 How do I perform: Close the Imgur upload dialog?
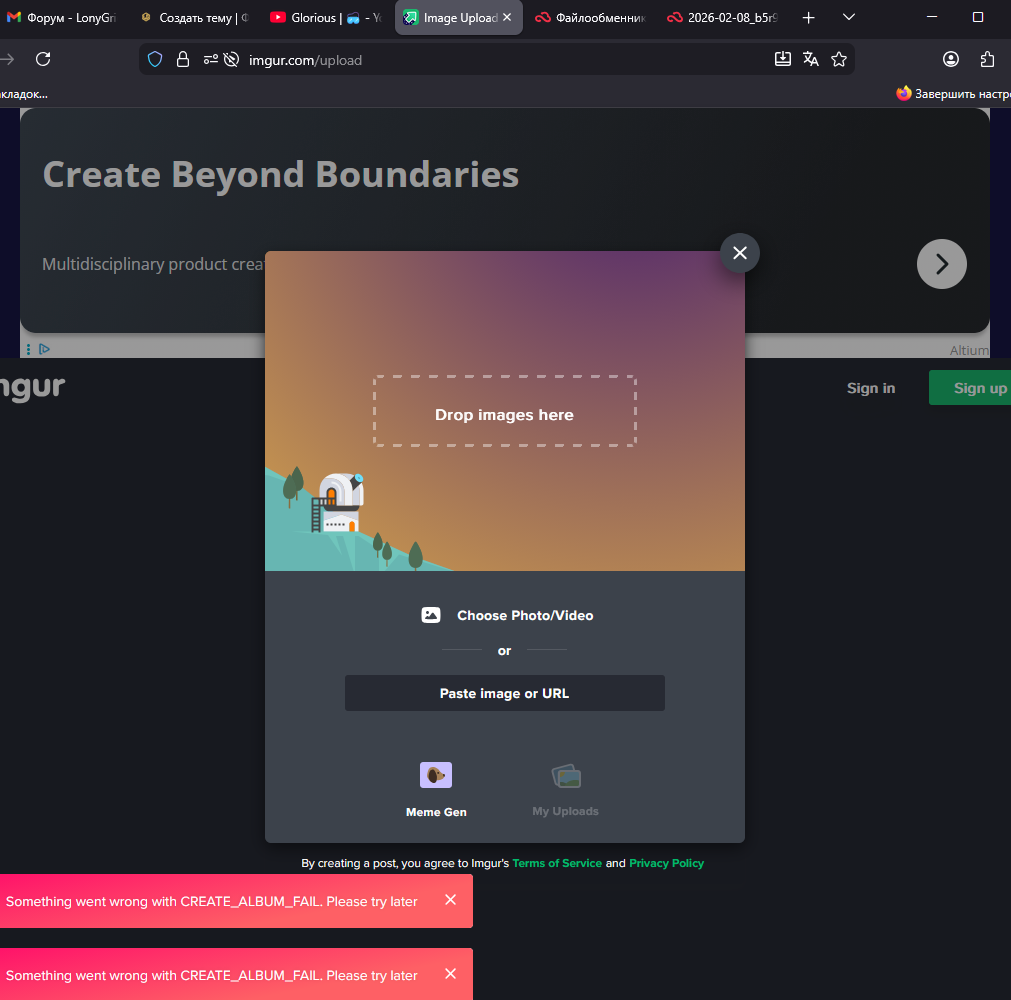(740, 253)
